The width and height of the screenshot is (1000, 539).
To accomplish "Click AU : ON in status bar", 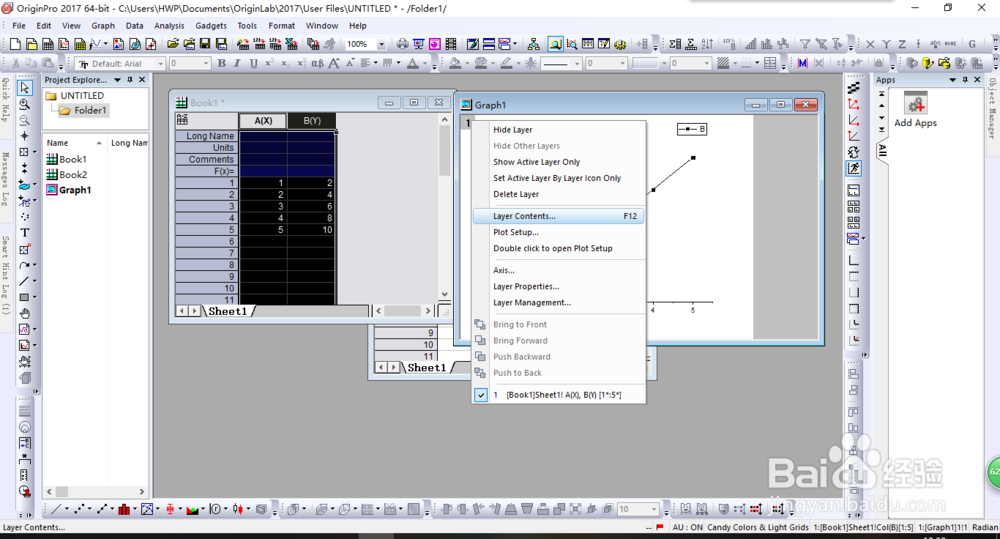I will [688, 528].
